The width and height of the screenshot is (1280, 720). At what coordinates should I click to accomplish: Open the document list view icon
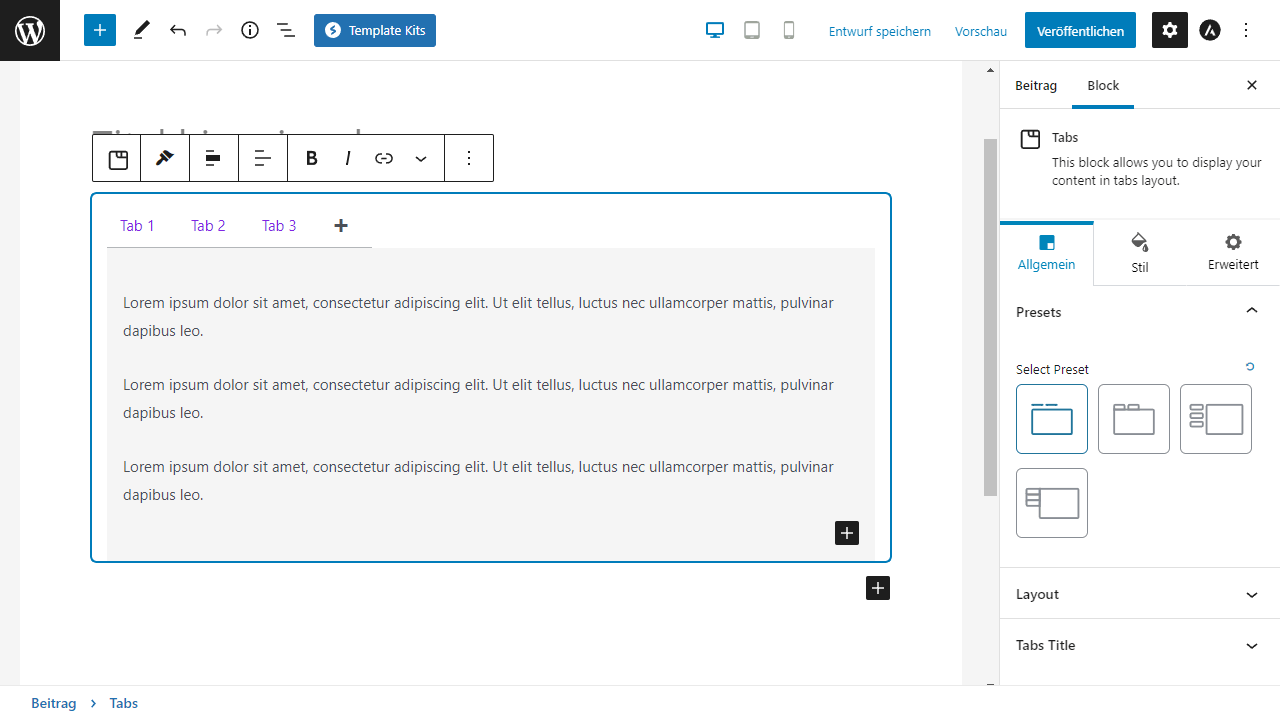tap(286, 30)
